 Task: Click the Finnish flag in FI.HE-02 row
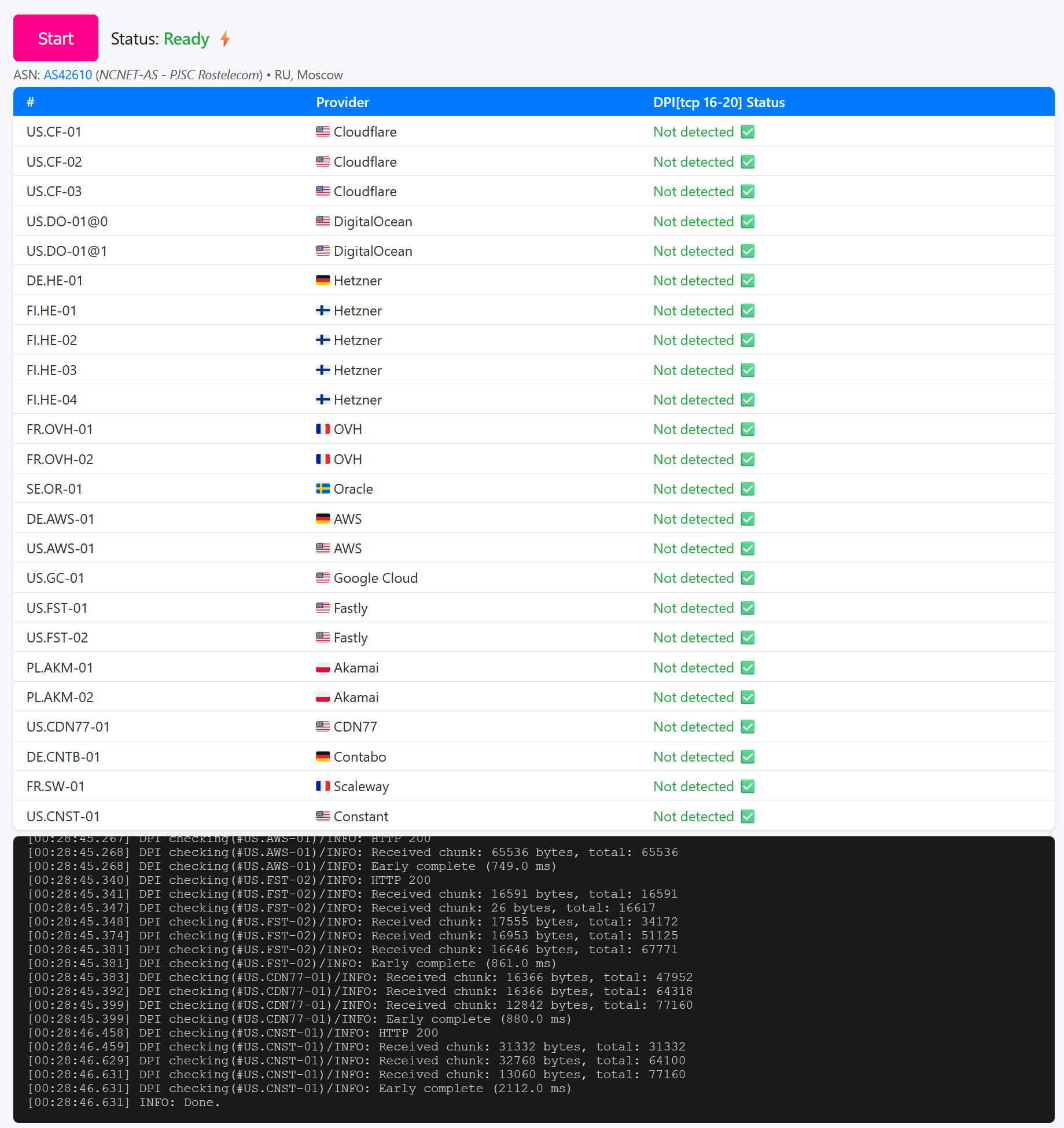[x=323, y=340]
